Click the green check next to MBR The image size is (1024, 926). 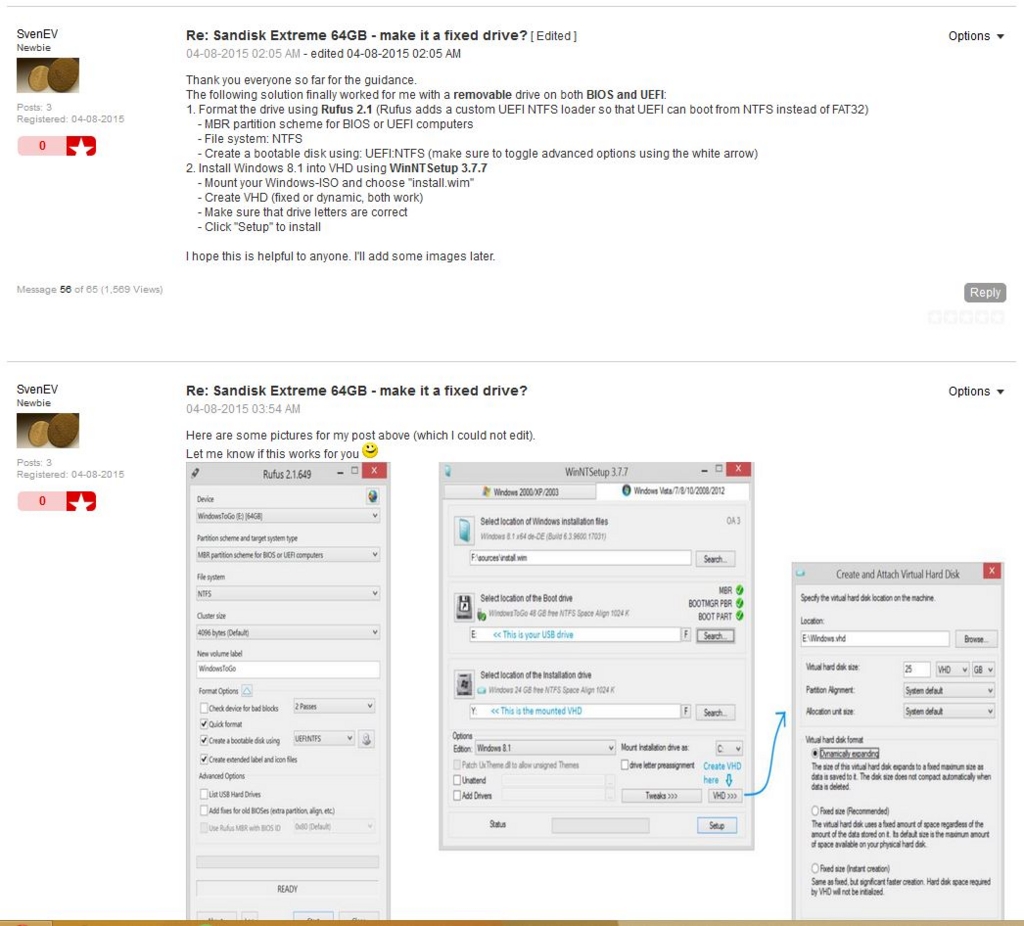pyautogui.click(x=739, y=590)
